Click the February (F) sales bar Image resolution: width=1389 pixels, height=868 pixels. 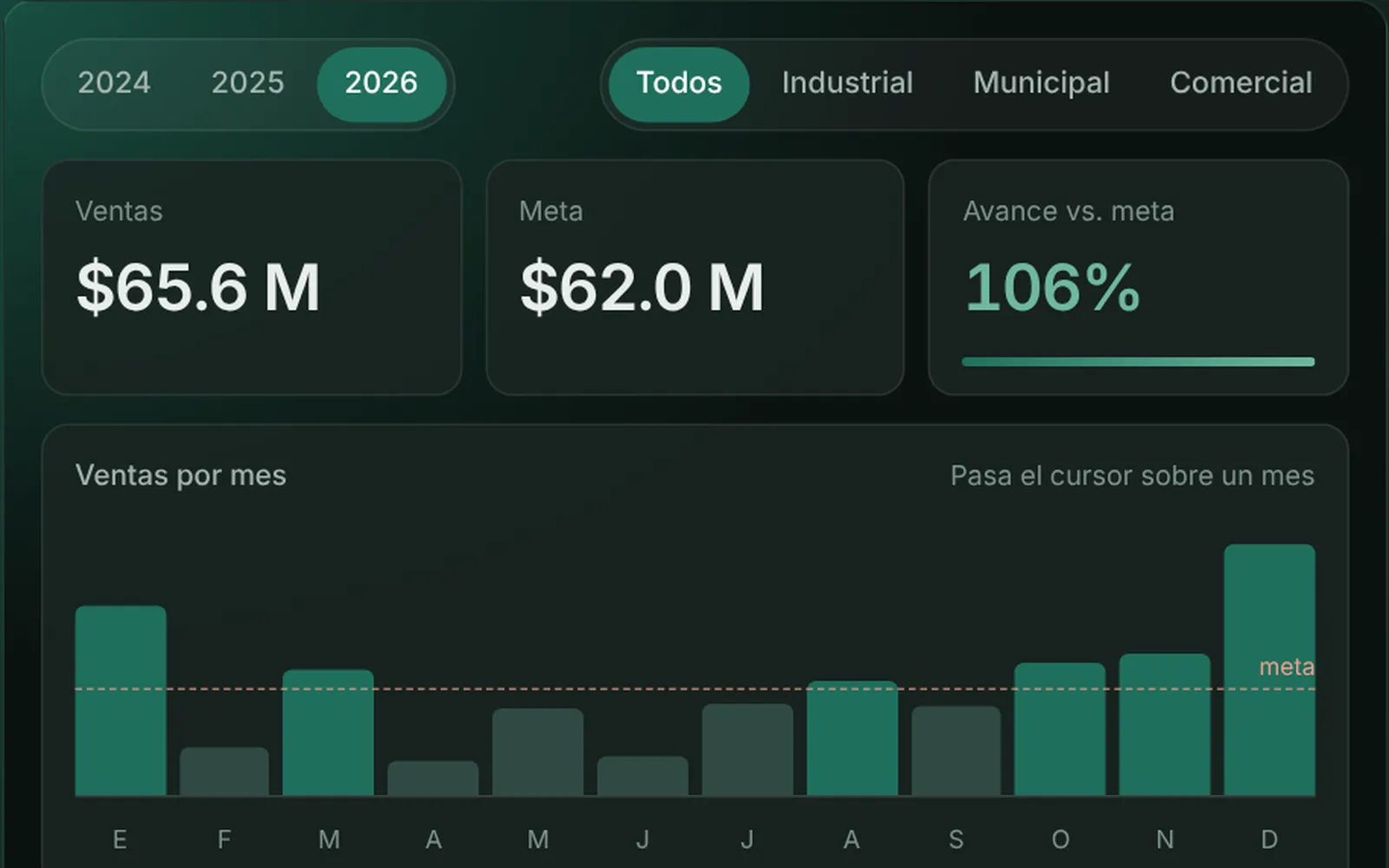point(224,772)
